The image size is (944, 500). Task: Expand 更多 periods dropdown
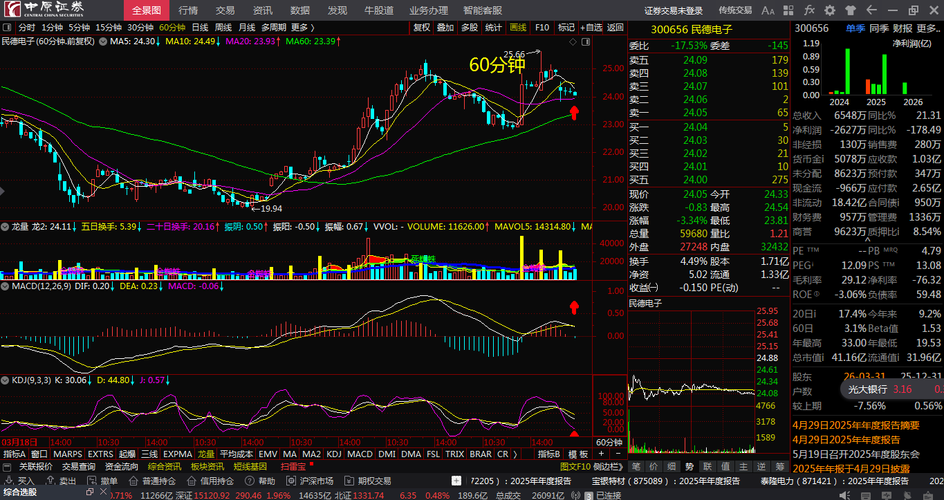point(303,28)
